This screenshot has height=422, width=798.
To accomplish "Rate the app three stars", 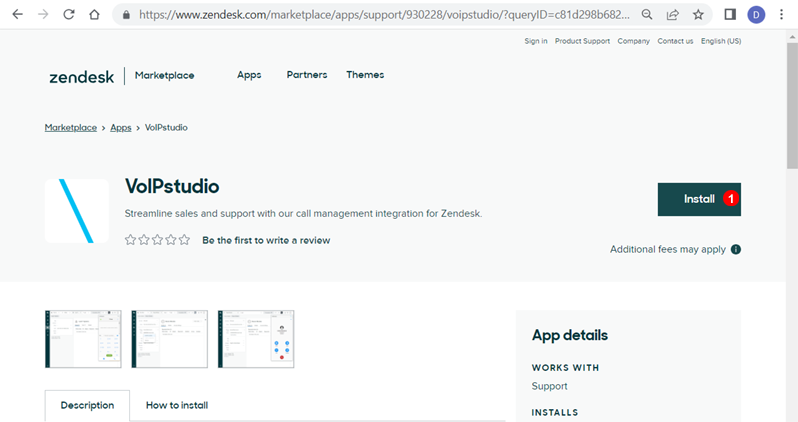I will [157, 240].
